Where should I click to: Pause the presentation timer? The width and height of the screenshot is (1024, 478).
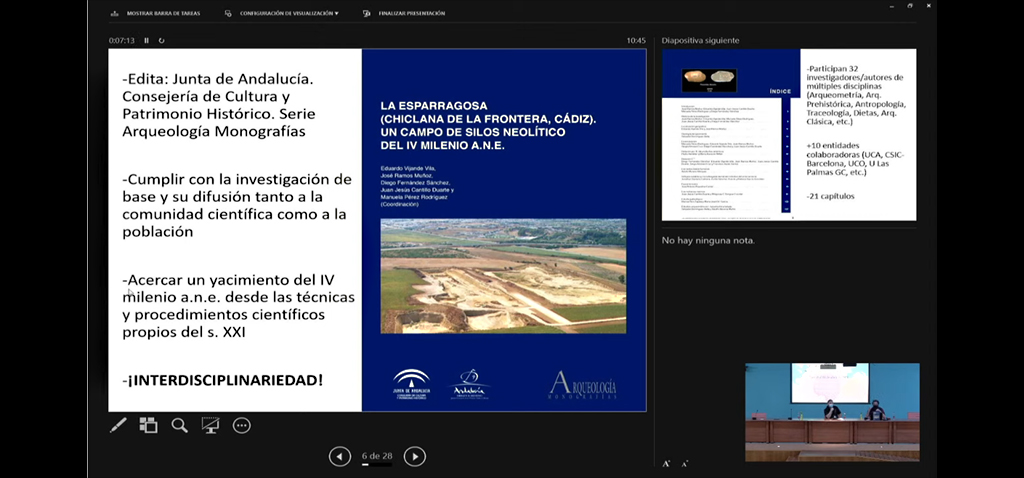click(x=146, y=41)
